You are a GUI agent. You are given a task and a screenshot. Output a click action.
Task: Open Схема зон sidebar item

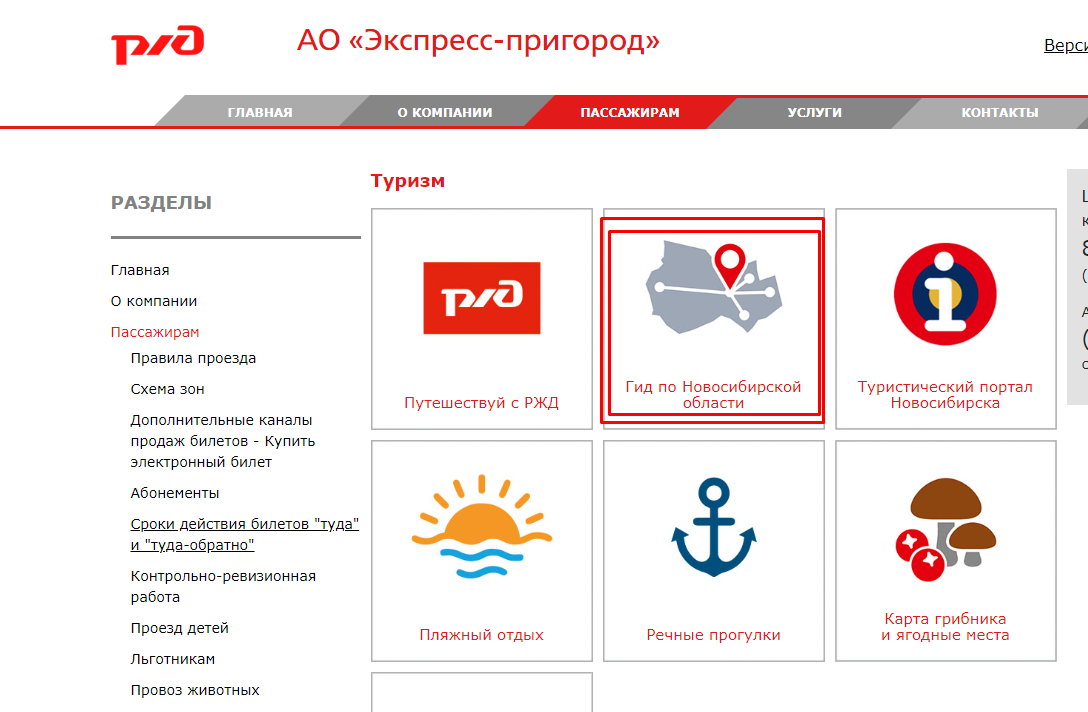[x=167, y=389]
